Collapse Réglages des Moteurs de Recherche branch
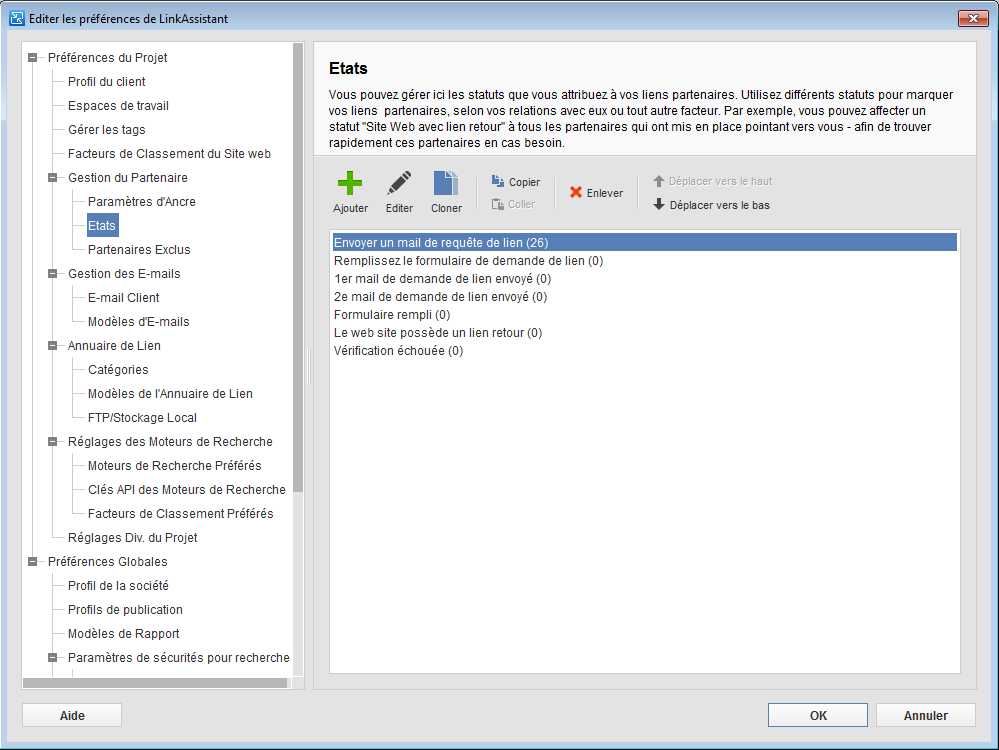The image size is (999, 750). 53,442
